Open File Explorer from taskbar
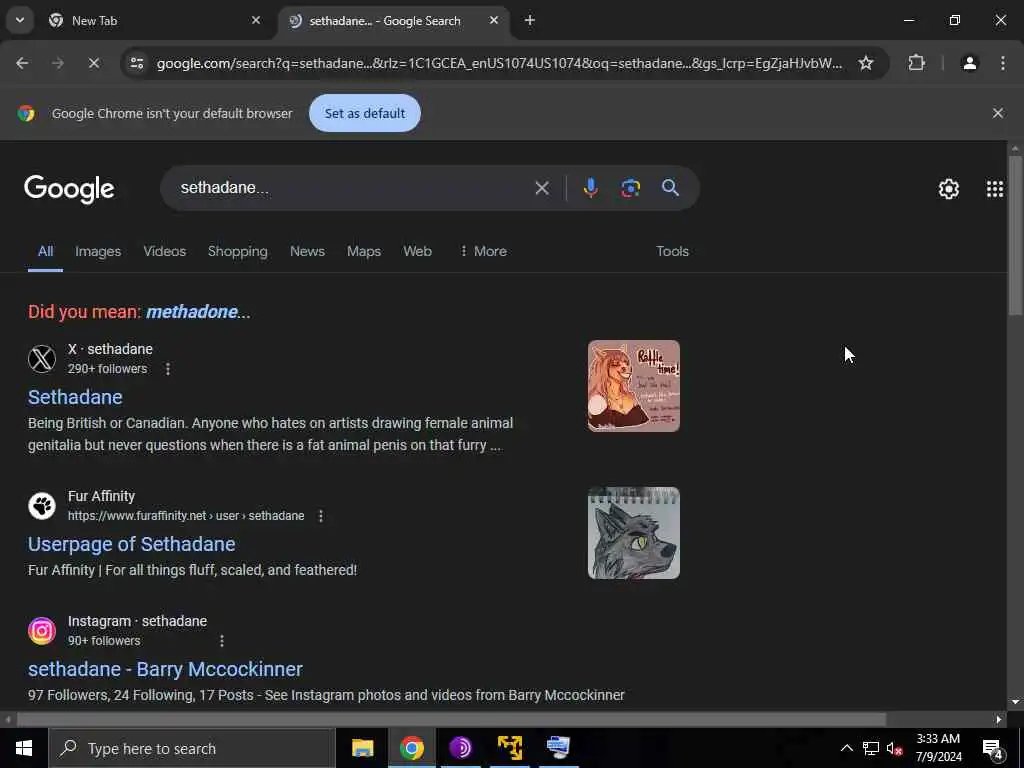The height and width of the screenshot is (768, 1024). 362,748
